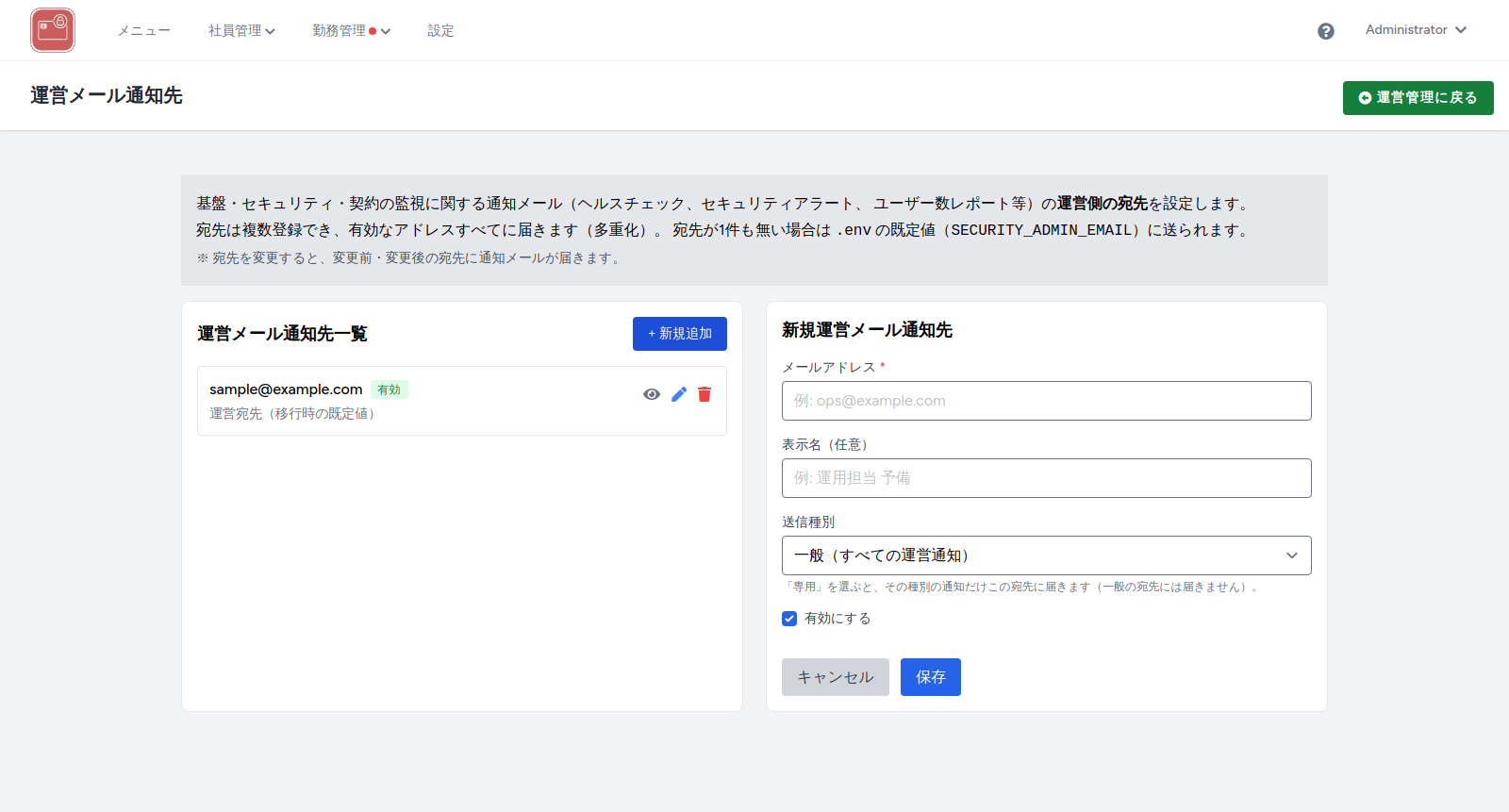Delete sample@example.com with trash icon
The width and height of the screenshot is (1509, 812).
coord(705,394)
